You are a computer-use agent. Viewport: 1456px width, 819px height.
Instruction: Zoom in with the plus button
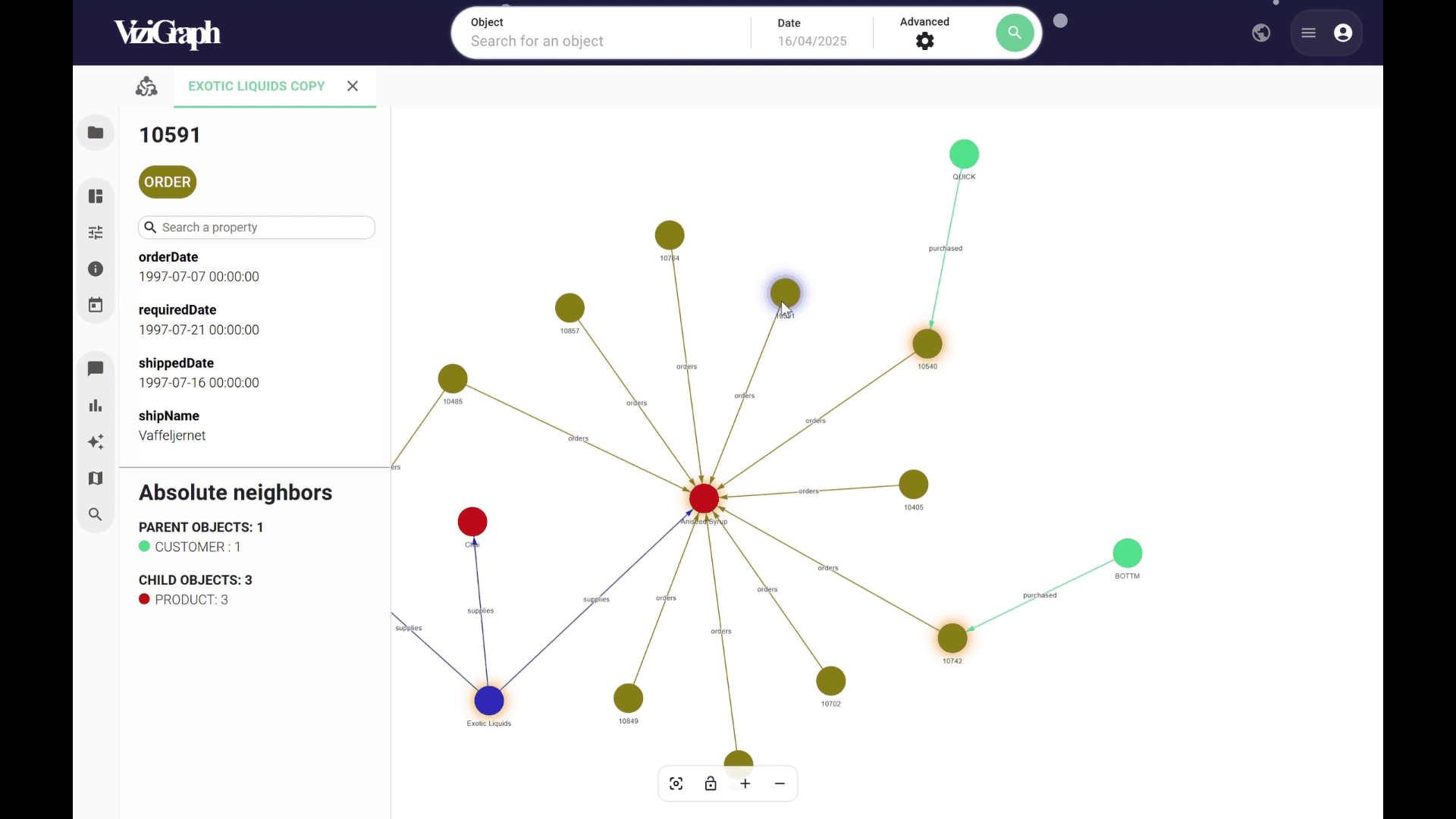745,783
